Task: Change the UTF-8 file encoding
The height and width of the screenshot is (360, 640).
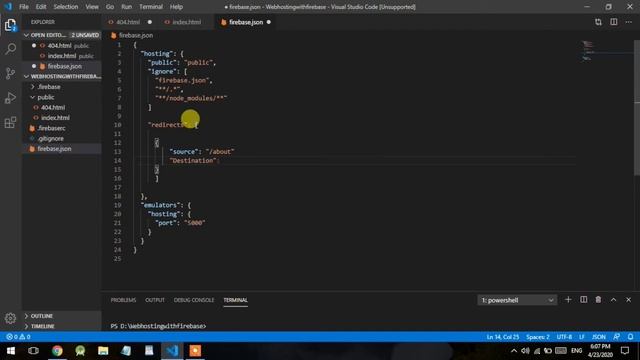Action: [x=564, y=337]
